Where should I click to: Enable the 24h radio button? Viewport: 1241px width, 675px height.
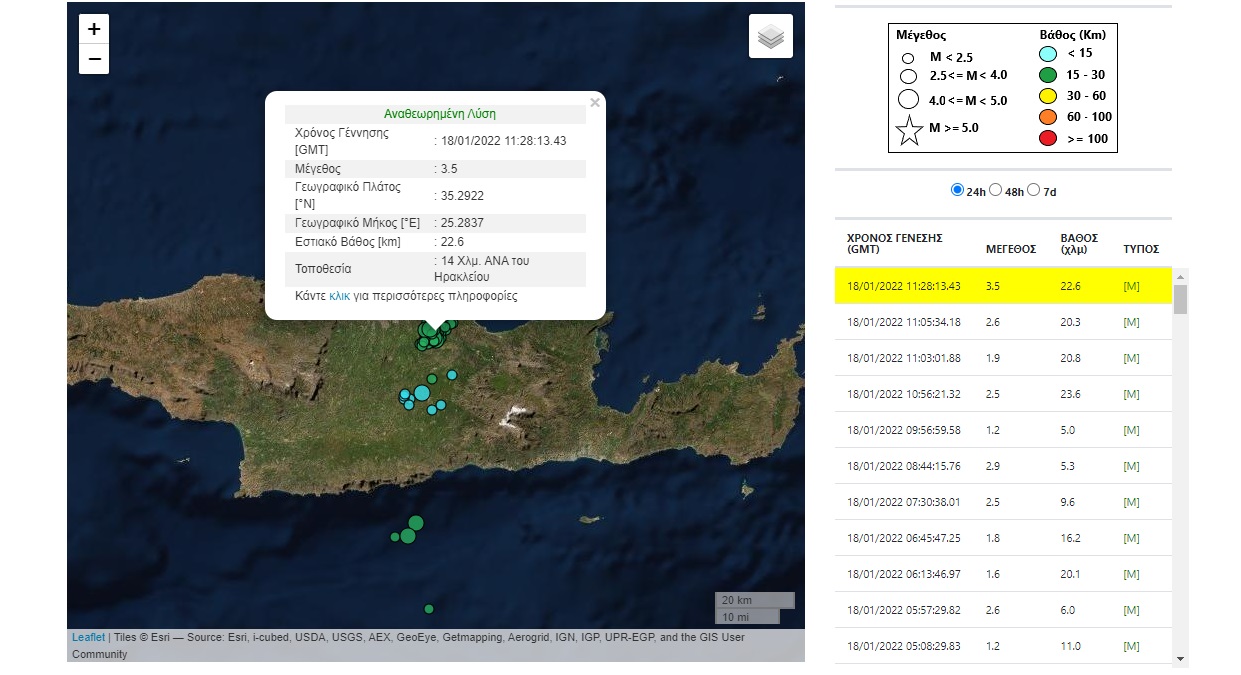pyautogui.click(x=957, y=189)
